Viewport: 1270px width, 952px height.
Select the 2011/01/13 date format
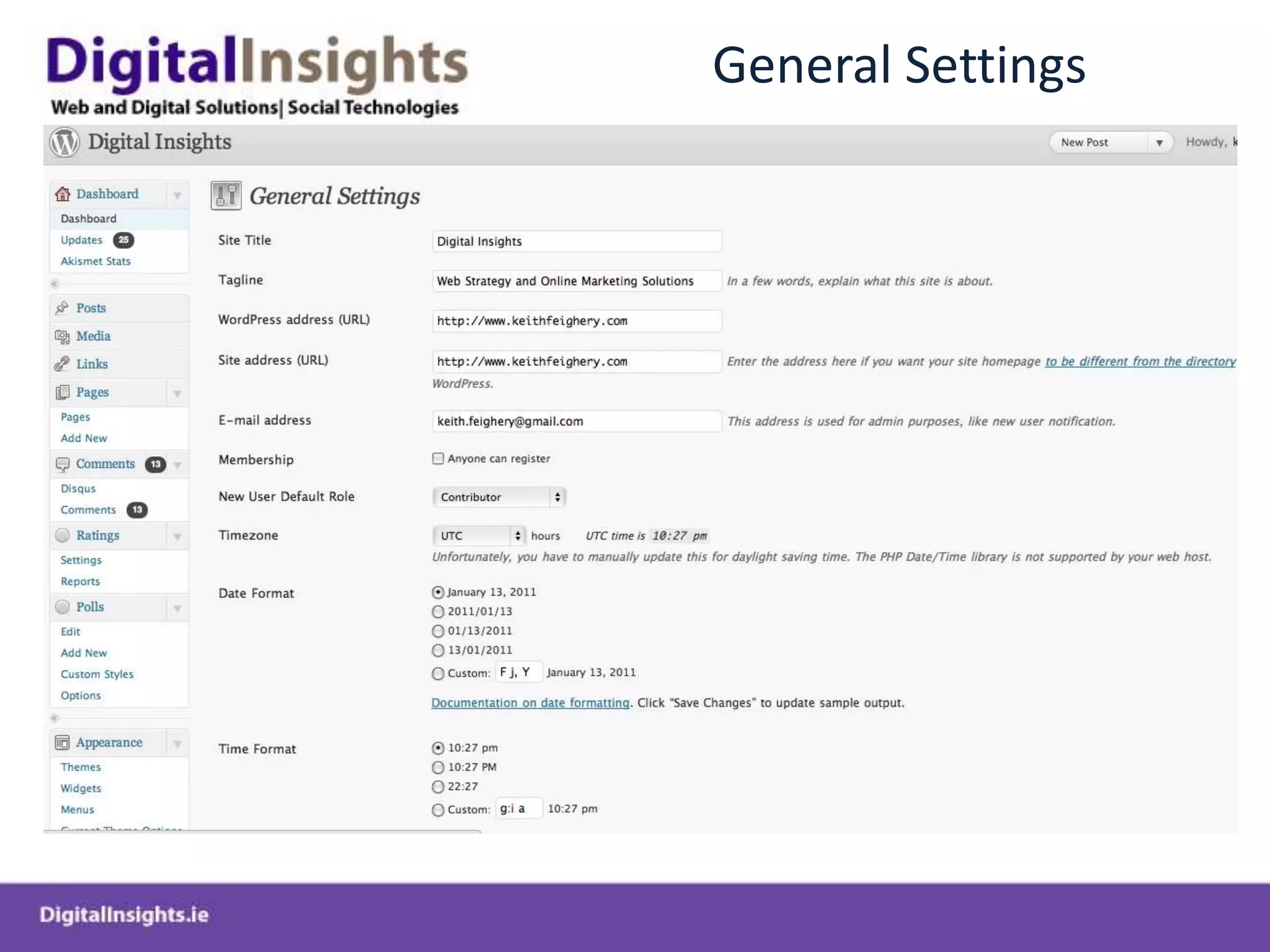(x=438, y=612)
